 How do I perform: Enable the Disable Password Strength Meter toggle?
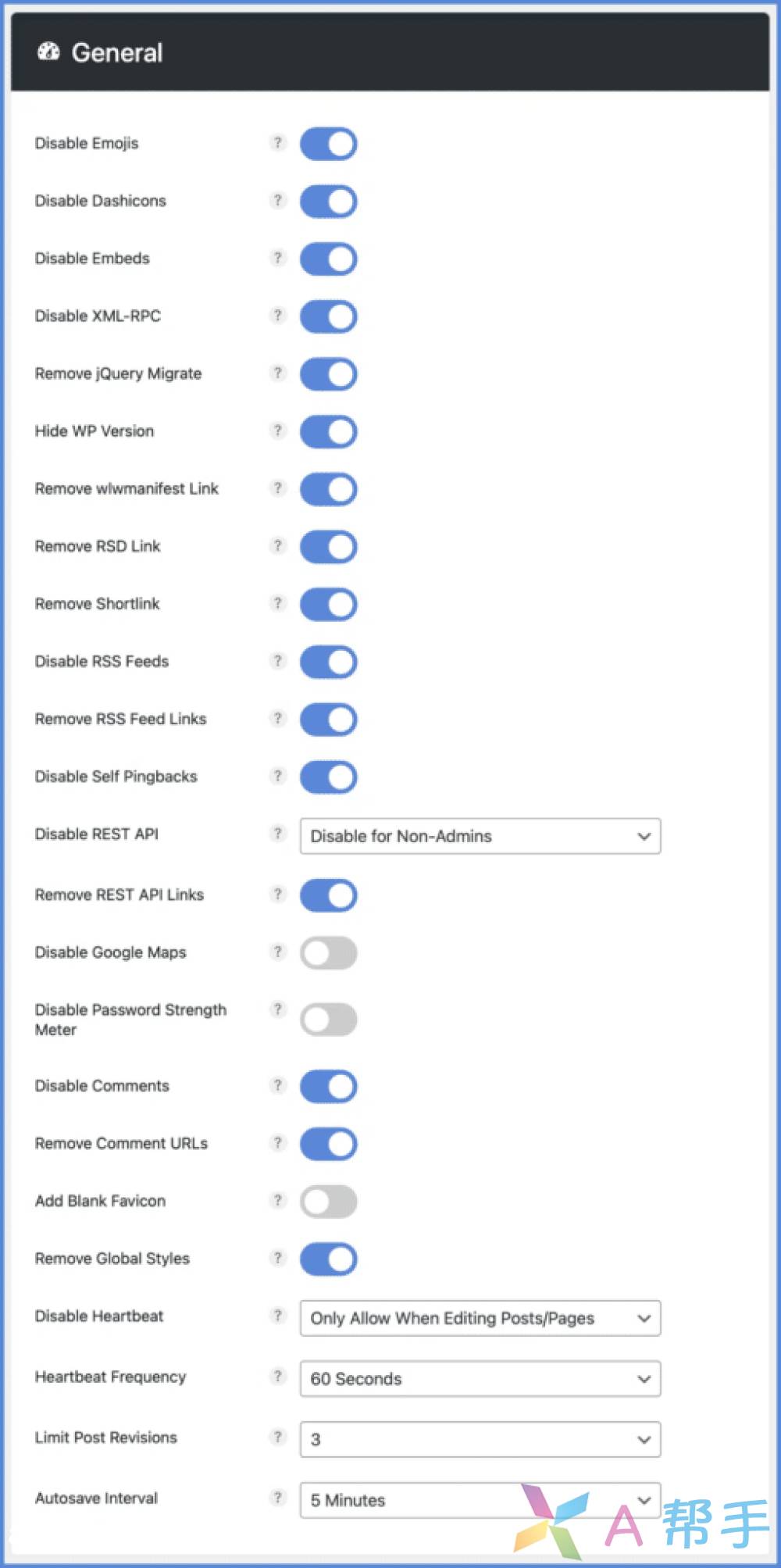tap(329, 1020)
